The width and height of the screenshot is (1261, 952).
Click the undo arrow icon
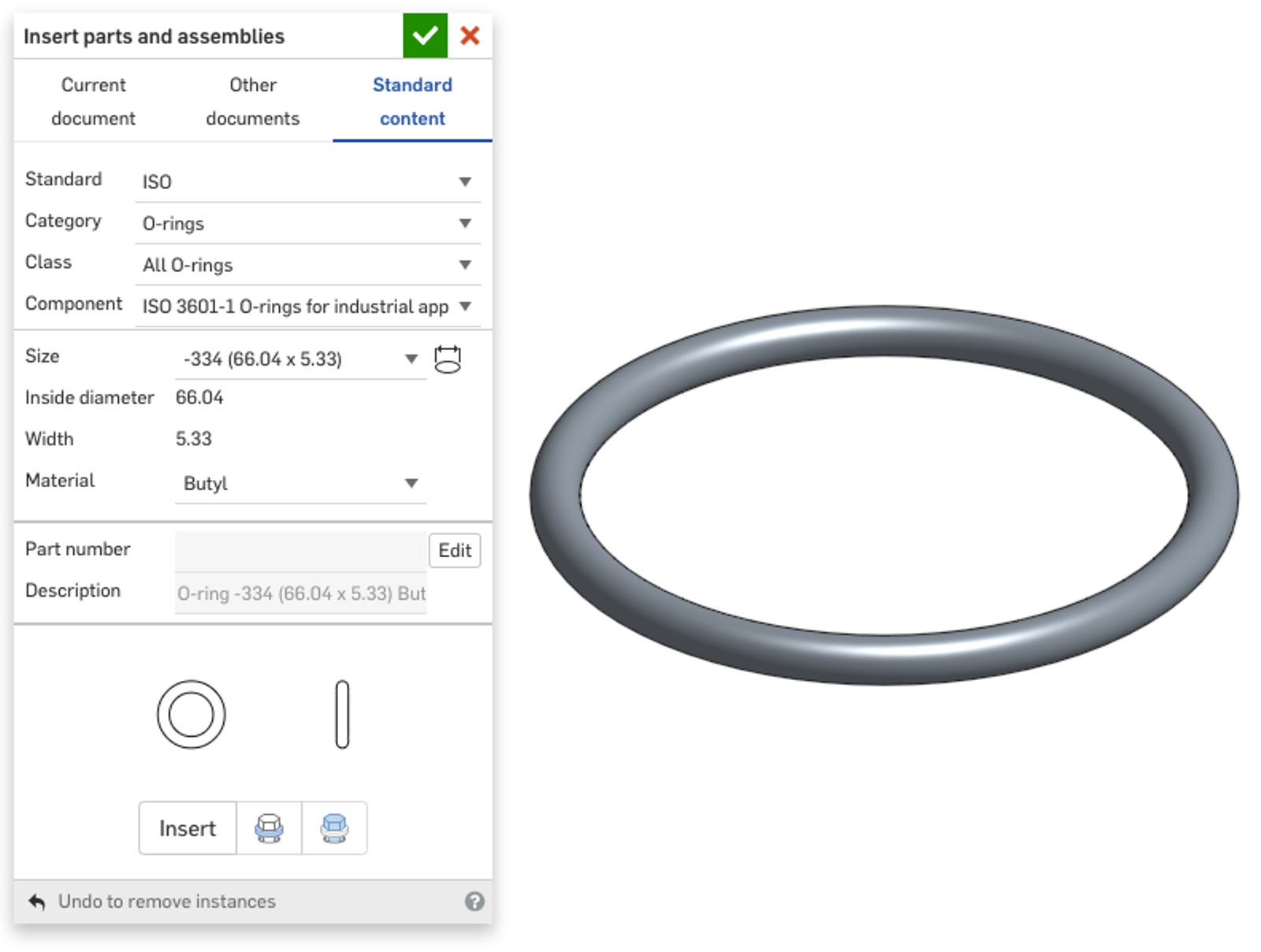pyautogui.click(x=37, y=902)
